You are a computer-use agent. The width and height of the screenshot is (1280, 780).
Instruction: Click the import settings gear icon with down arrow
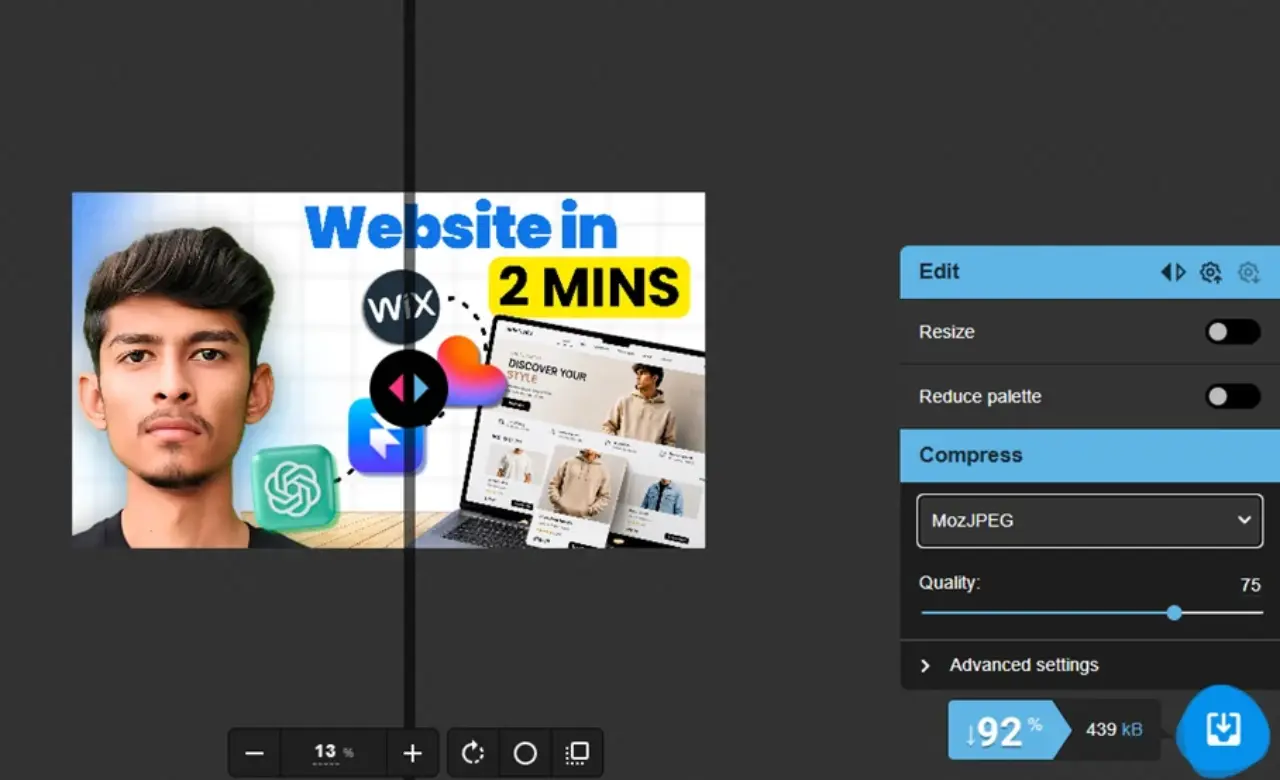coord(1249,272)
